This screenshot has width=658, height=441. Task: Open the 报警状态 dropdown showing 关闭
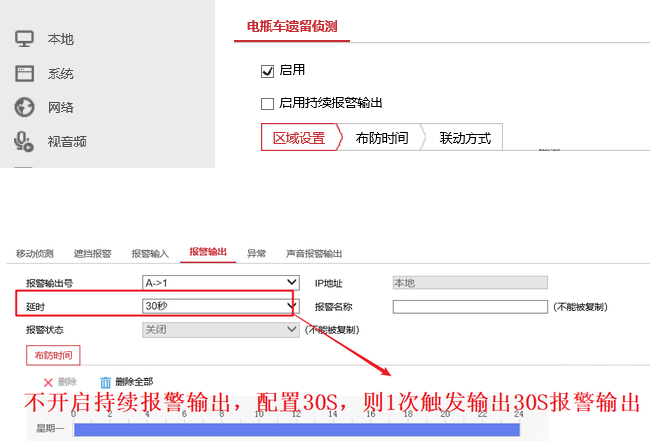(x=221, y=328)
